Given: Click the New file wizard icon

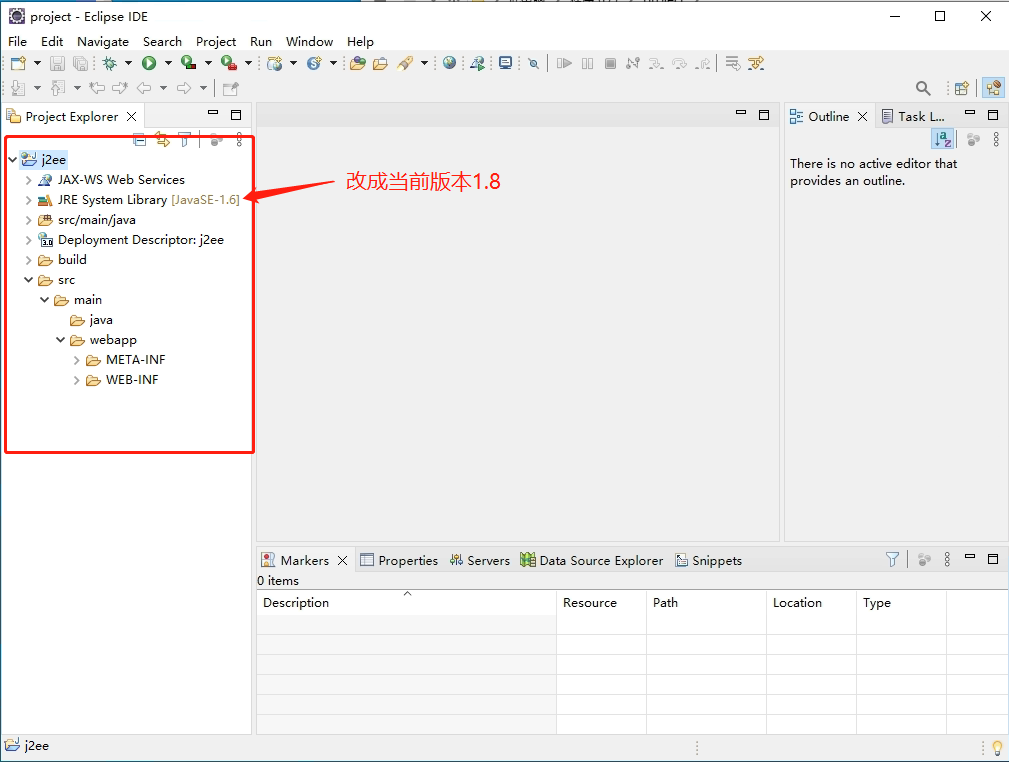Looking at the screenshot, I should (19, 63).
